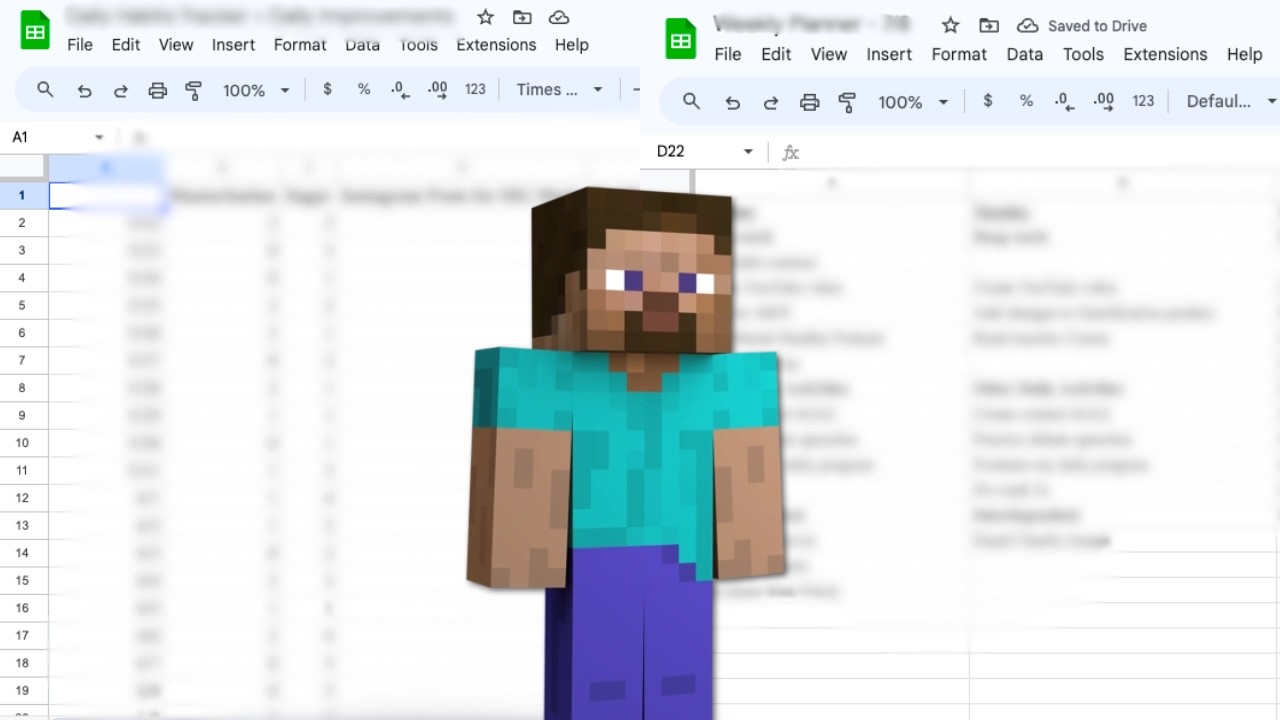
Task: Undo in Weekly Planner toolbar
Action: coord(733,102)
